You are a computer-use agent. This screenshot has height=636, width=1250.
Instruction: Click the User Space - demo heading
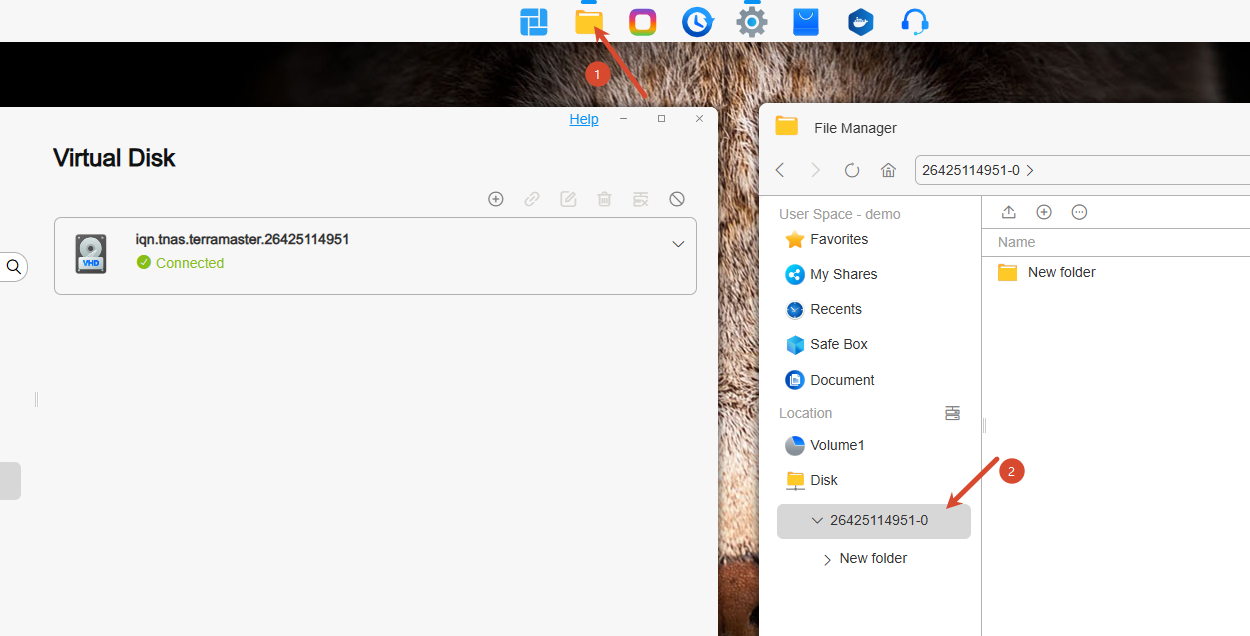coord(840,214)
